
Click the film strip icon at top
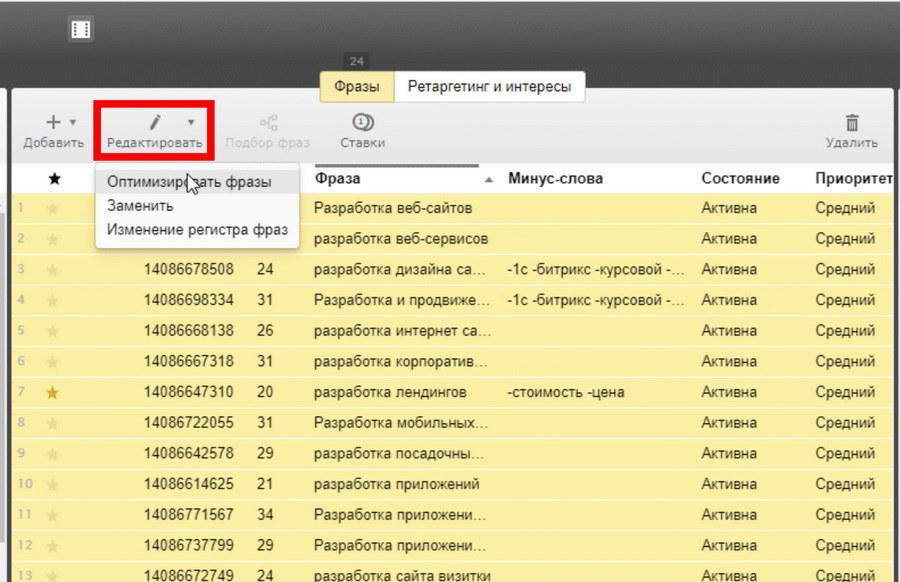(x=81, y=30)
